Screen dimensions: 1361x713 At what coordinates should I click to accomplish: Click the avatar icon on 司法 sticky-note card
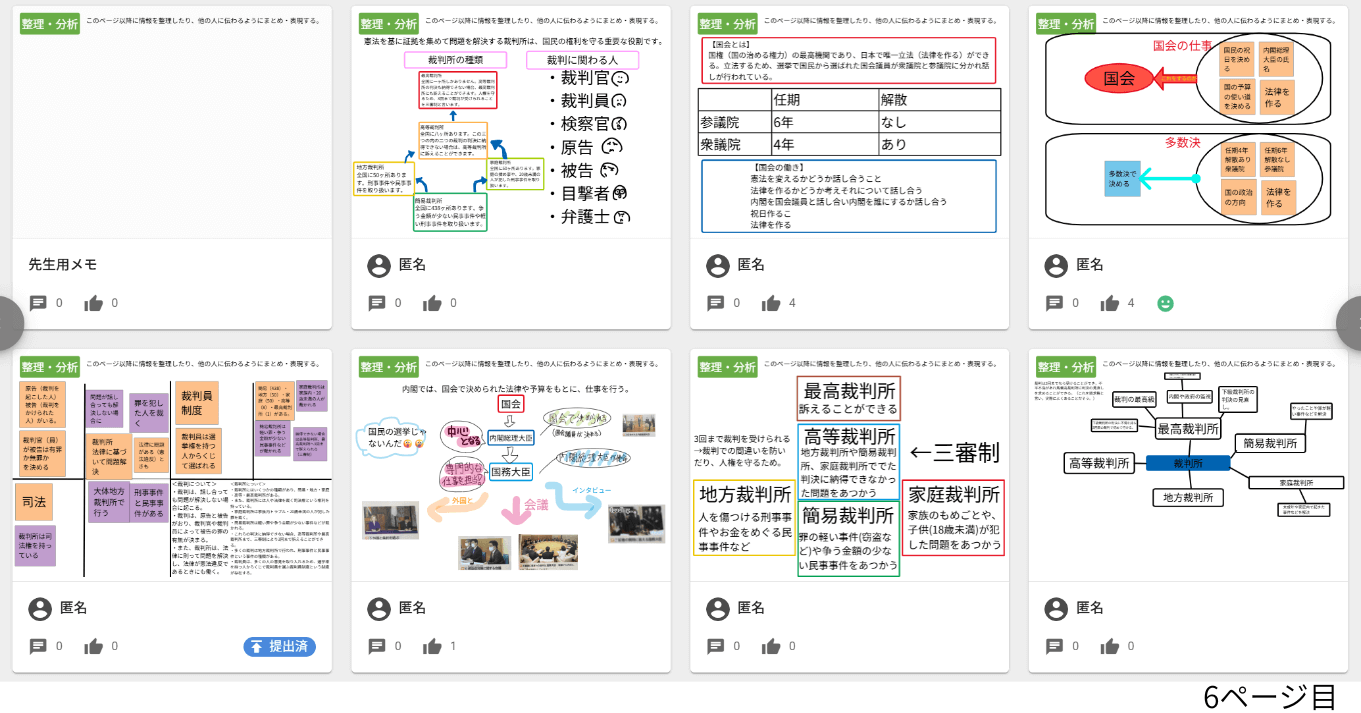40,608
